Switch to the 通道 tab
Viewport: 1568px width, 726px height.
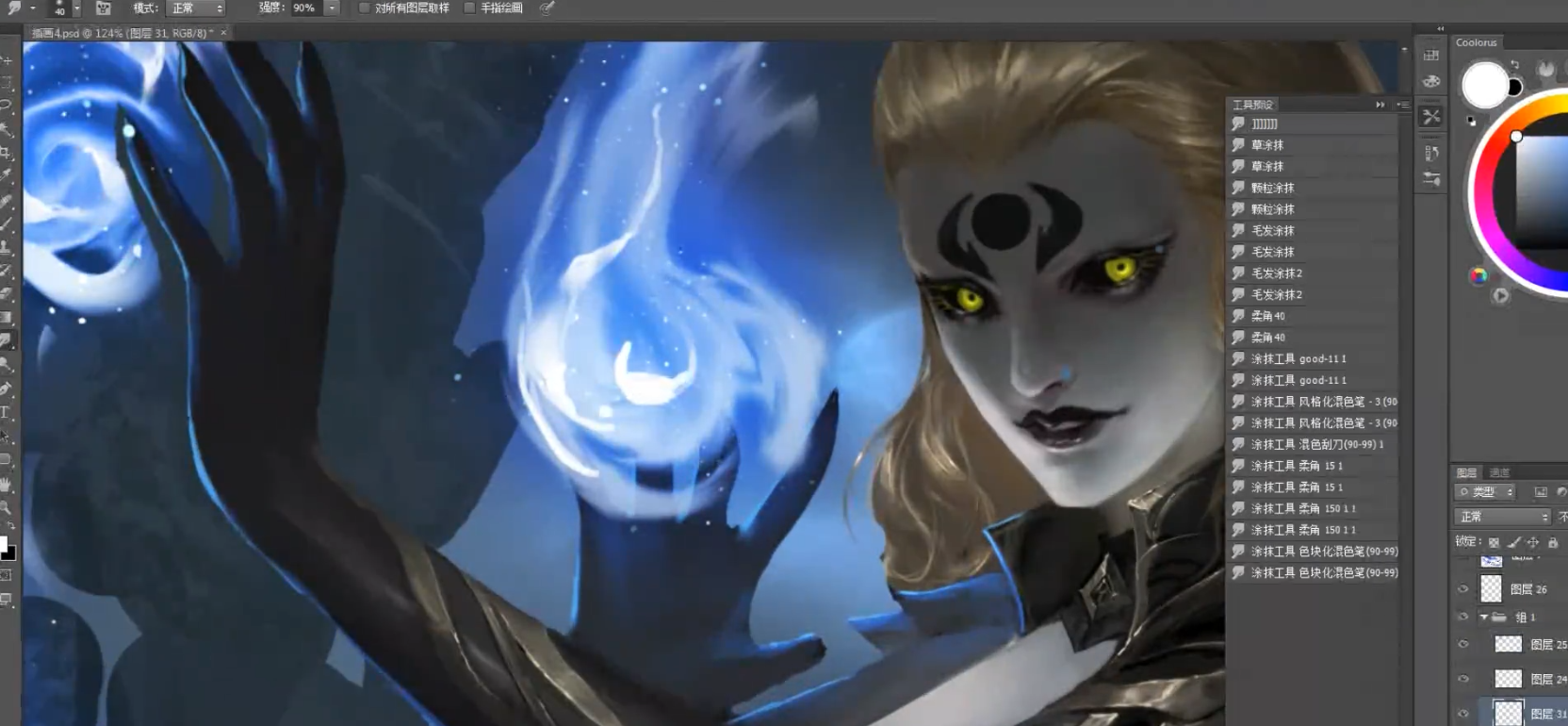pyautogui.click(x=1499, y=472)
